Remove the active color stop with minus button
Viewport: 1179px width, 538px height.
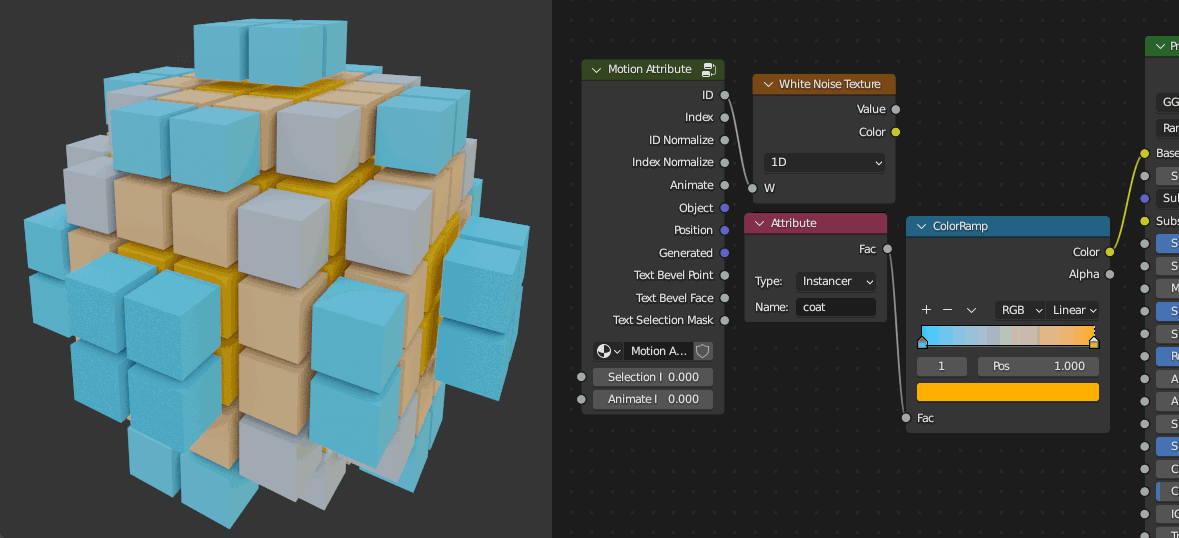[947, 310]
